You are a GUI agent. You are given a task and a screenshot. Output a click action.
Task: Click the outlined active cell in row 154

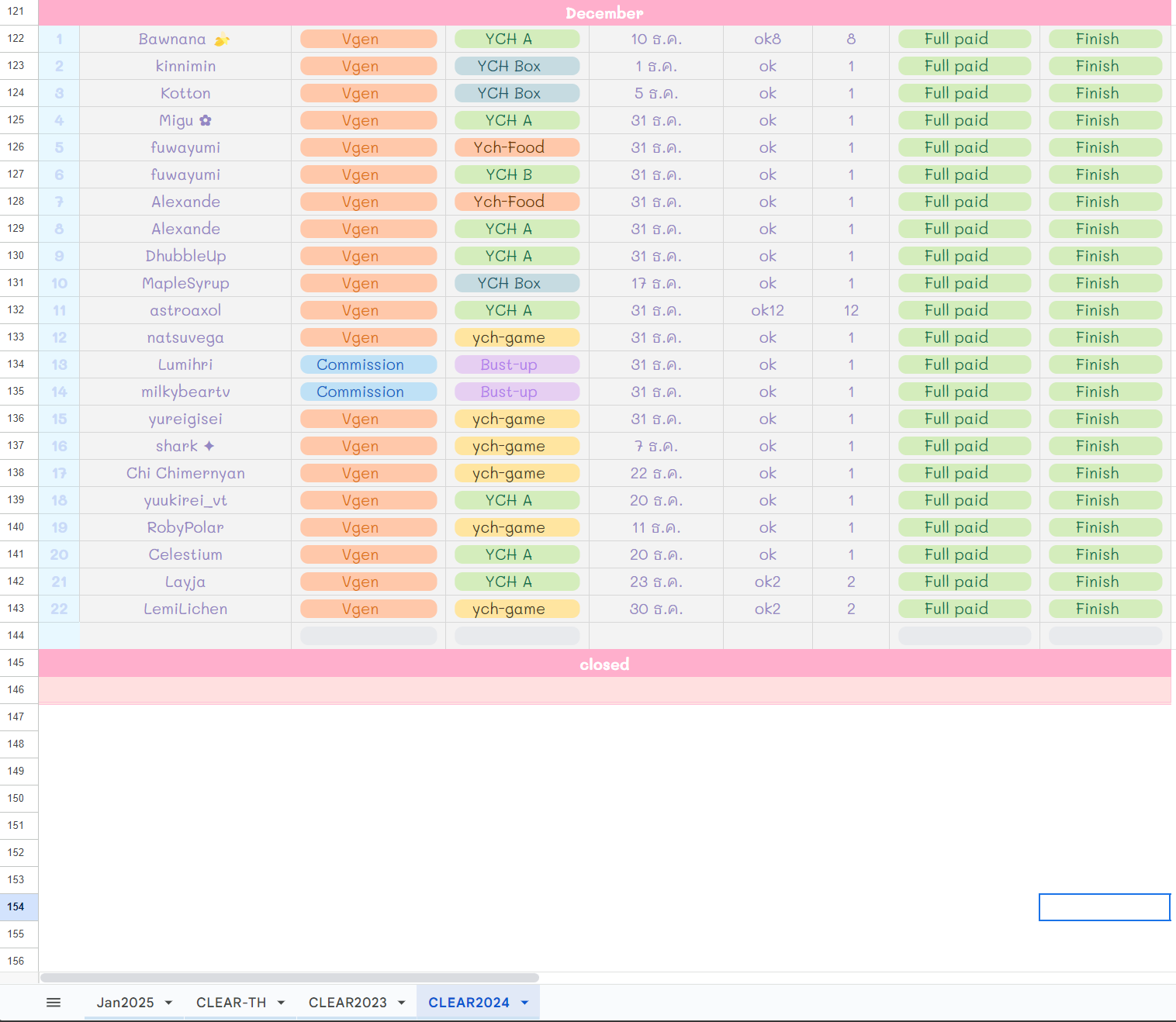pos(1104,906)
